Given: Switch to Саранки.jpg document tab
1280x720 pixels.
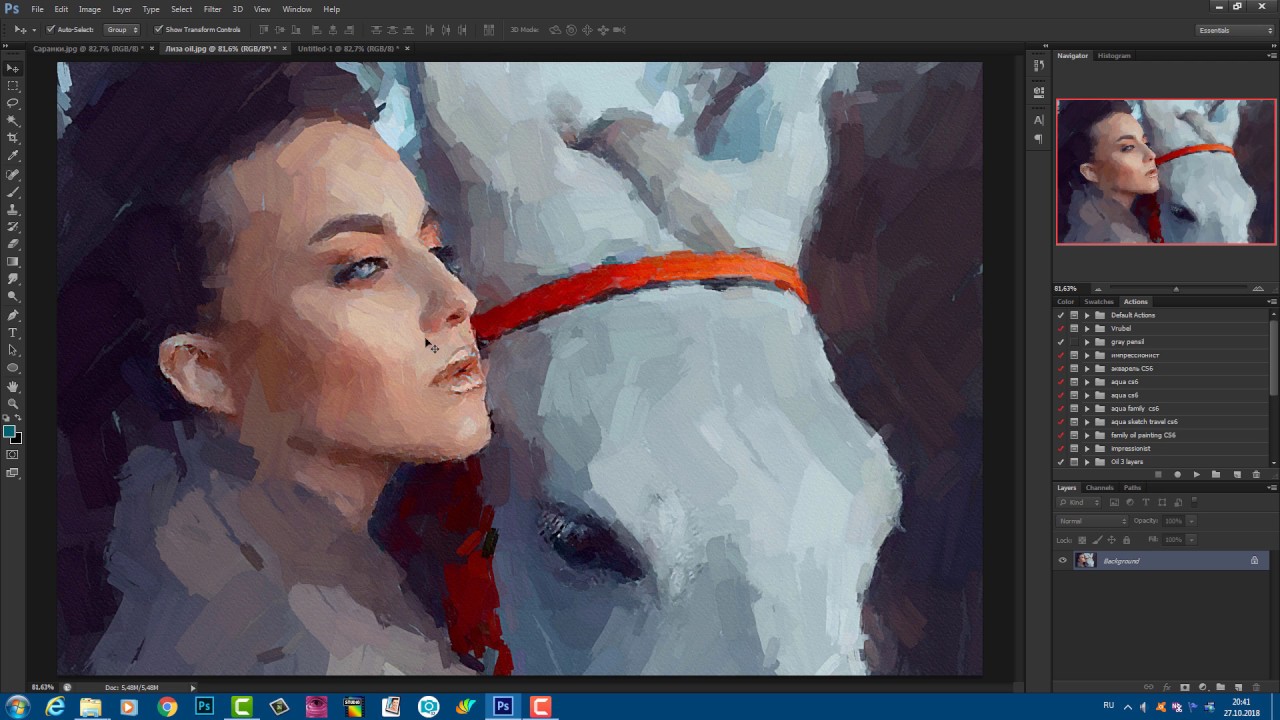Looking at the screenshot, I should click(x=89, y=48).
